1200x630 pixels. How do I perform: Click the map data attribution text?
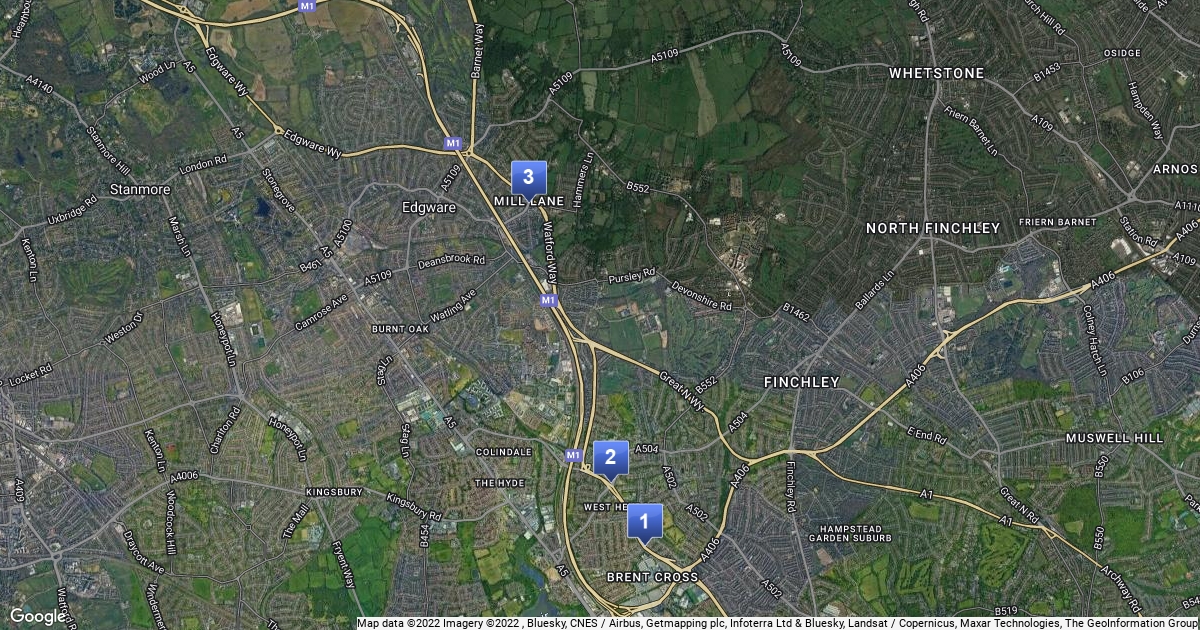pyautogui.click(x=779, y=623)
